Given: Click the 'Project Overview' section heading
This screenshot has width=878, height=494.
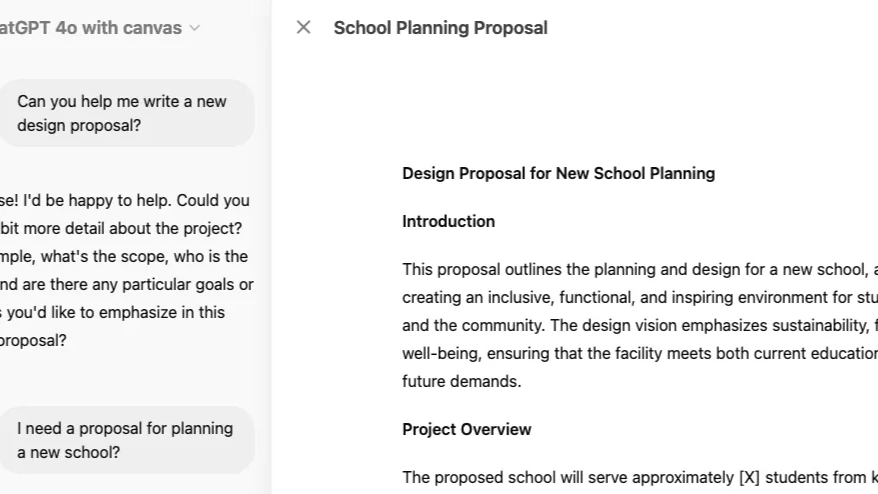Looking at the screenshot, I should (466, 429).
